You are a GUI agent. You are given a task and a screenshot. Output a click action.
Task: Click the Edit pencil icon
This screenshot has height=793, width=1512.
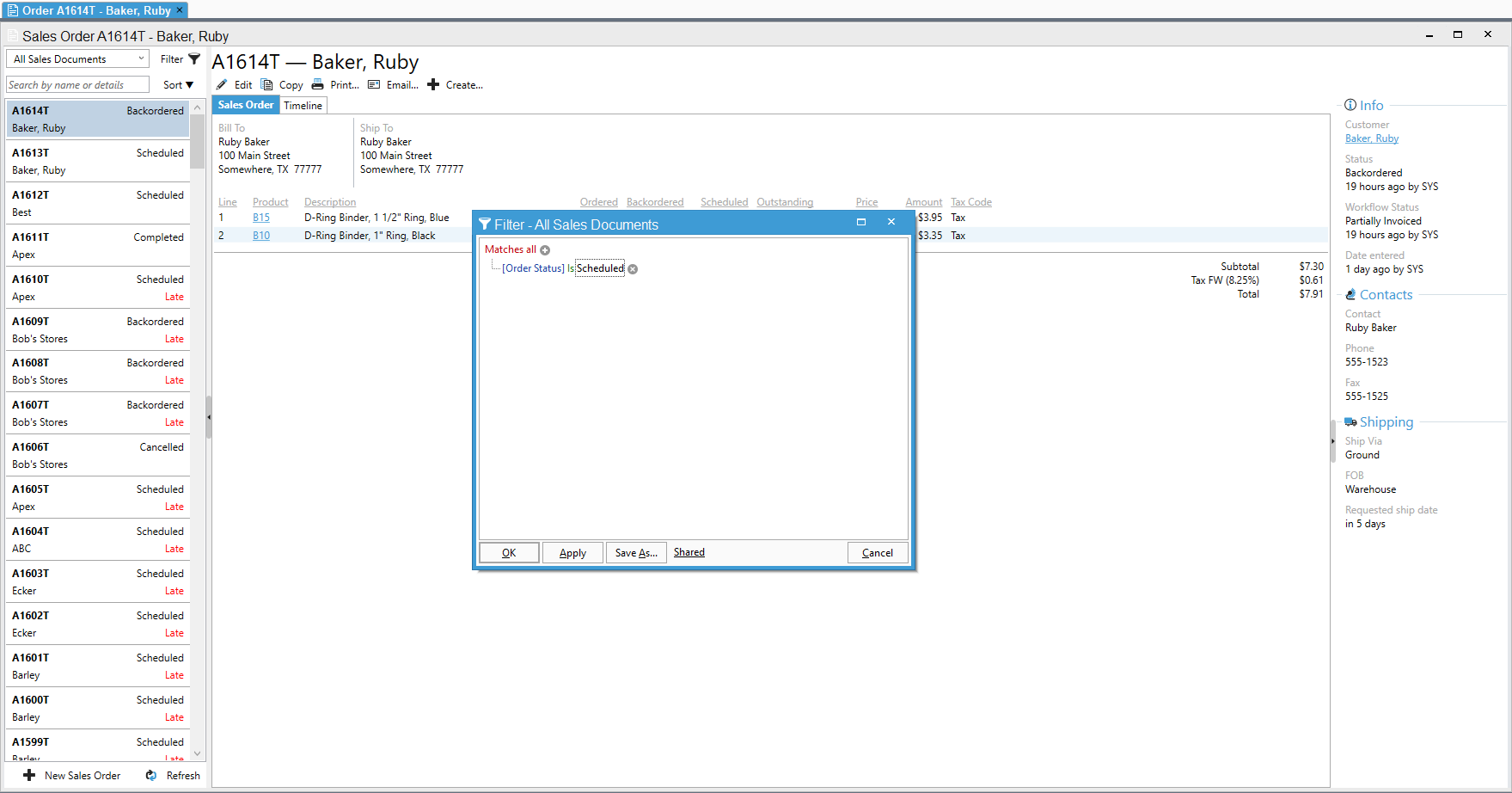(x=222, y=84)
